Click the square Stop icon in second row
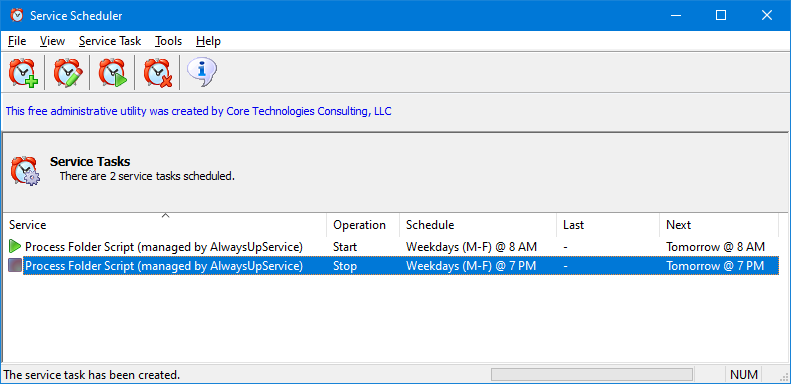791x384 pixels. tap(15, 265)
